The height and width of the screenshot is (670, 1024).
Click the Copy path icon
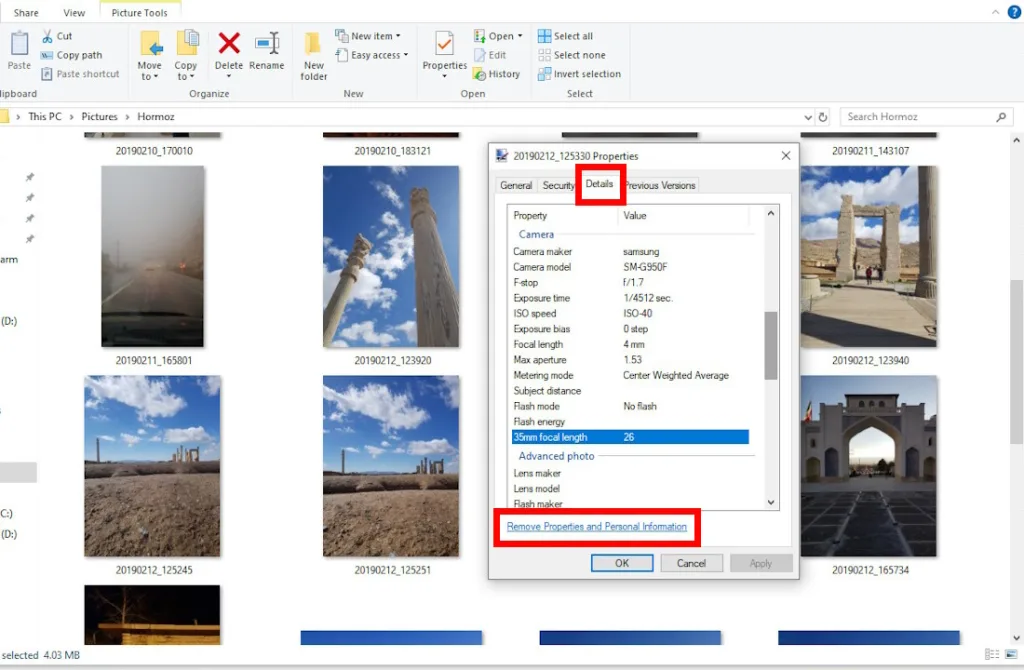49,55
